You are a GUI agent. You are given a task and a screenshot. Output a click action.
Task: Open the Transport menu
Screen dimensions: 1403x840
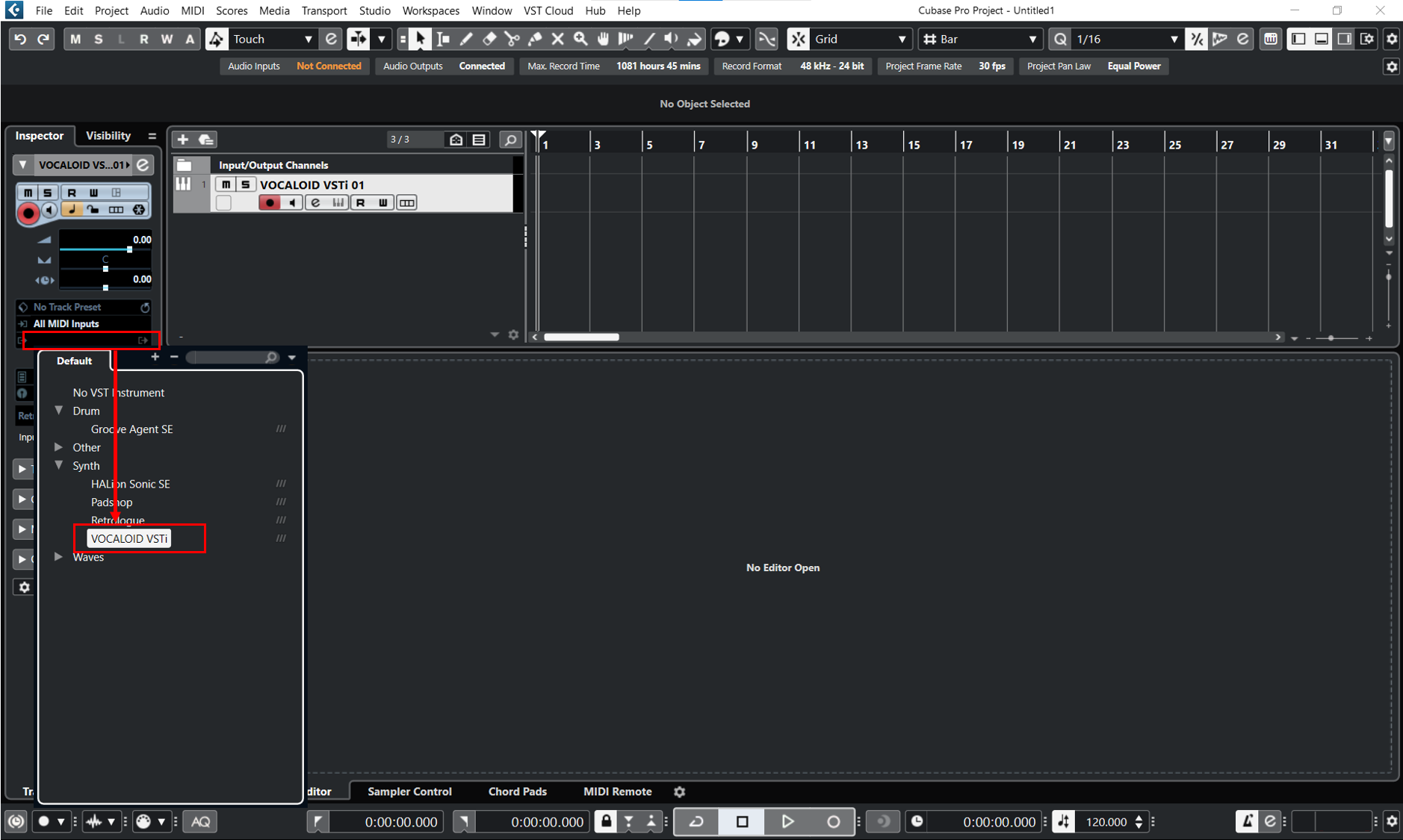(323, 10)
